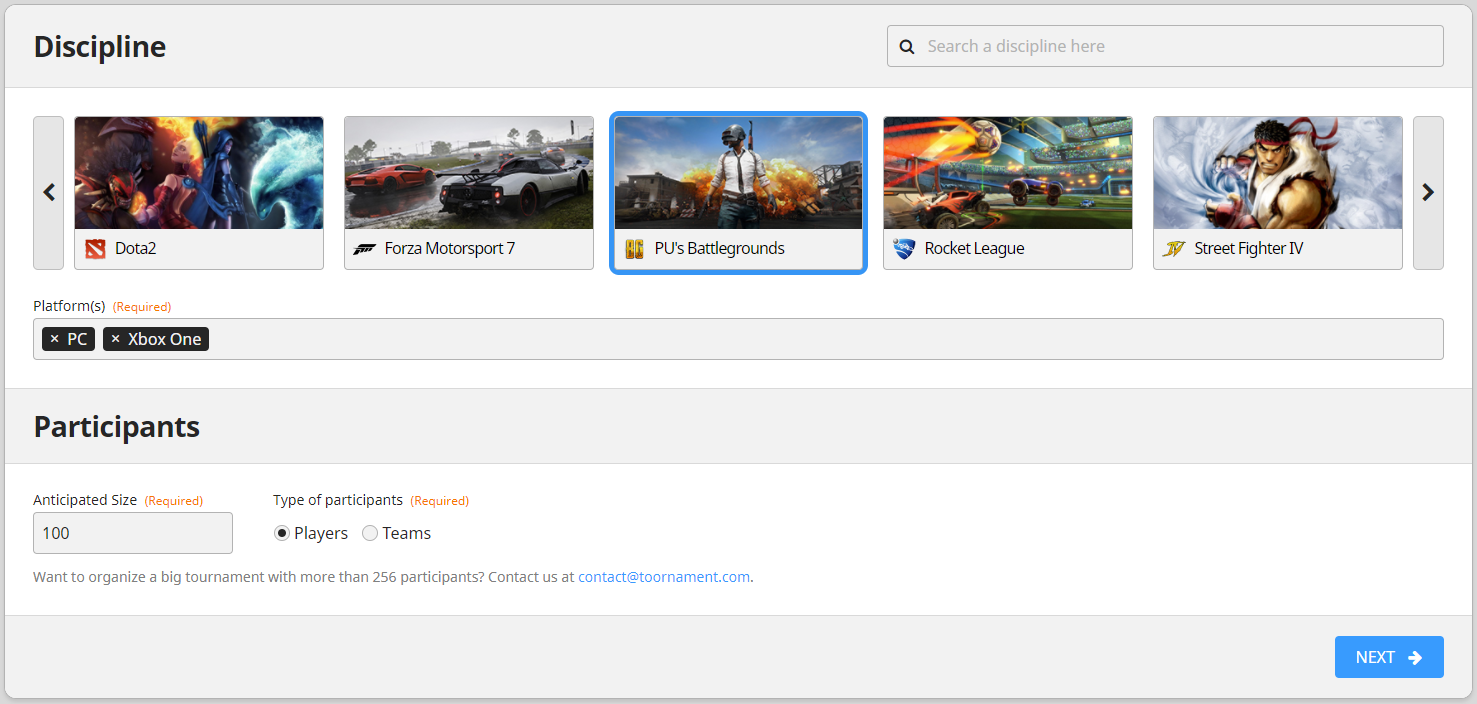Click the Rocket League name label

tap(974, 248)
